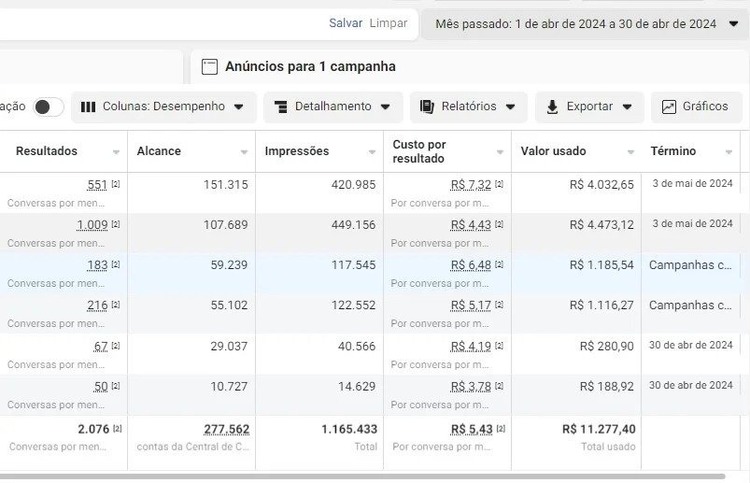The width and height of the screenshot is (750, 483).
Task: Click the Gráficos chart icon
Action: pos(669,107)
